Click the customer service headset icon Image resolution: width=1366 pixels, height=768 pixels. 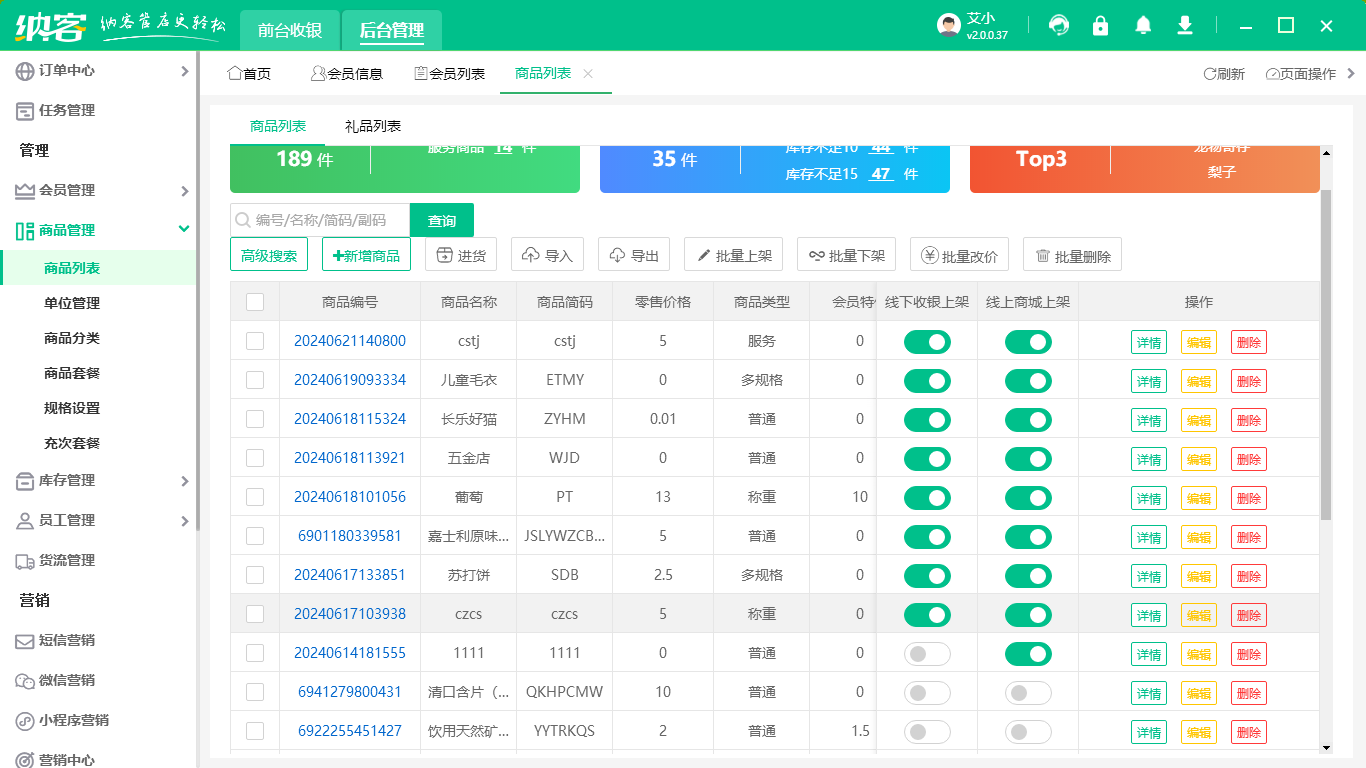1058,26
